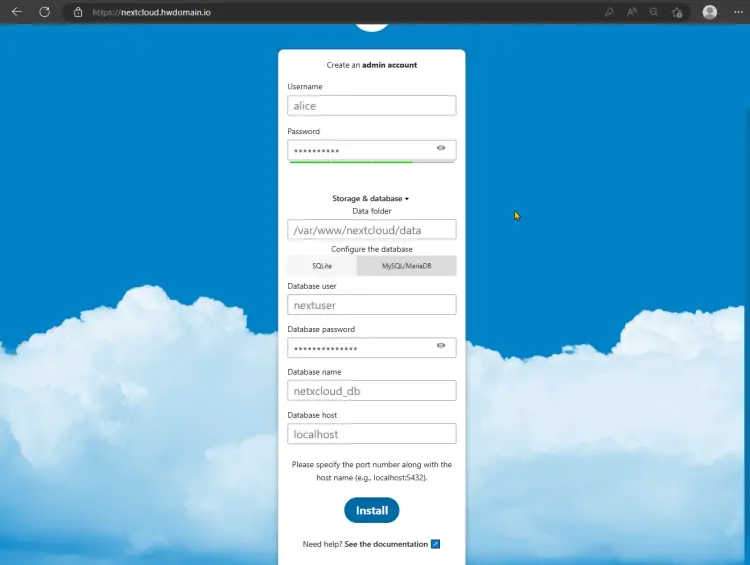
Task: Reload the page with the refresh icon
Action: [x=44, y=12]
